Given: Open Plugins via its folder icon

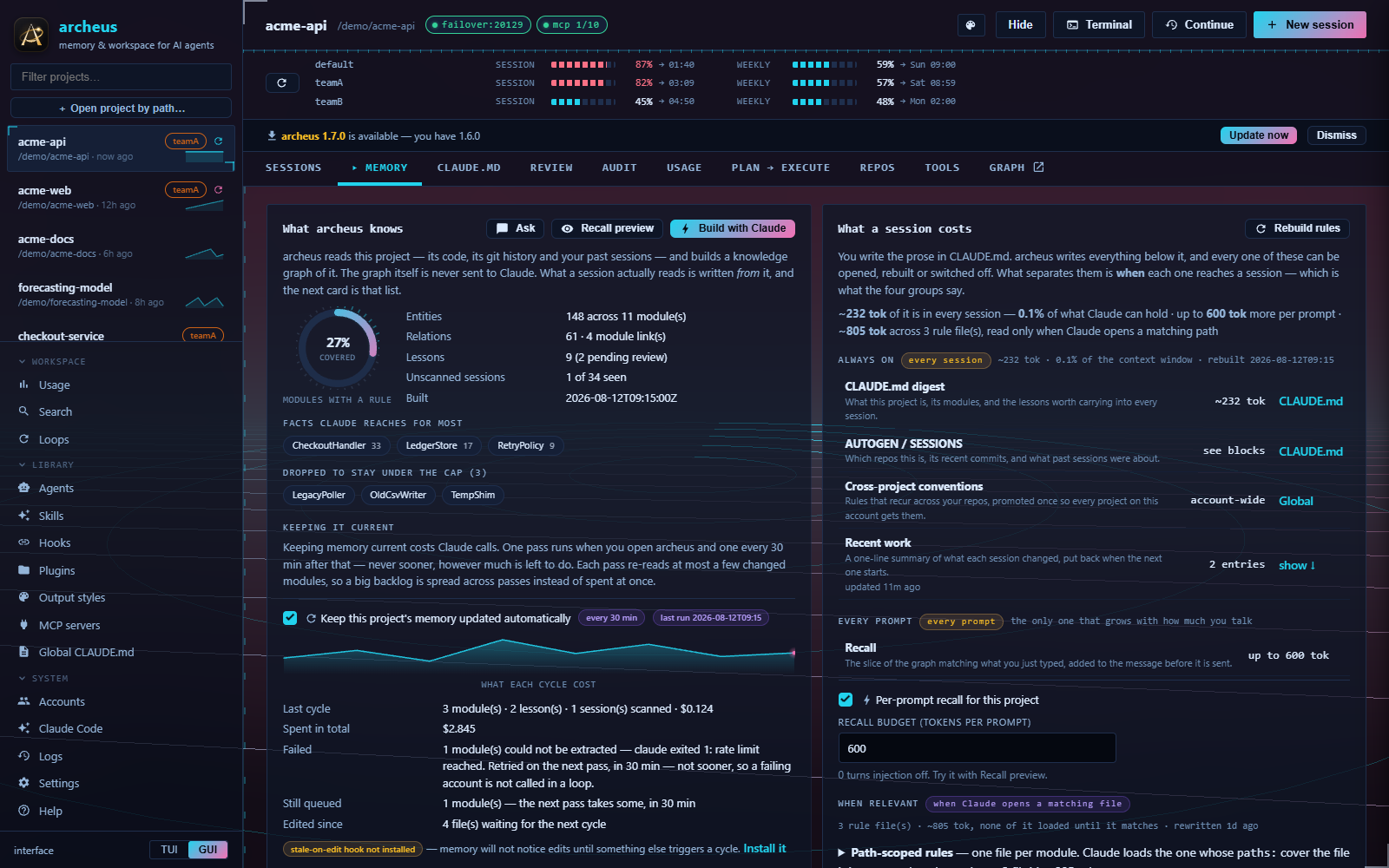Looking at the screenshot, I should click(23, 570).
